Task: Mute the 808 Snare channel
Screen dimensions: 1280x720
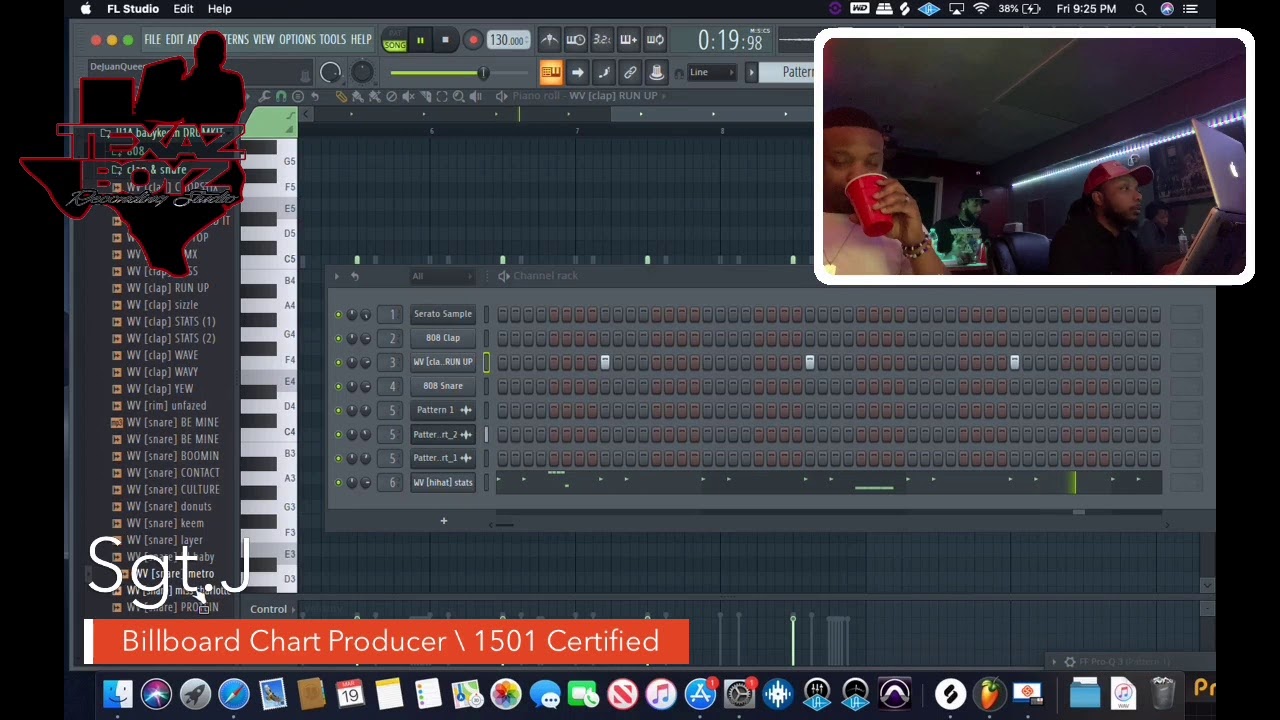Action: point(338,386)
